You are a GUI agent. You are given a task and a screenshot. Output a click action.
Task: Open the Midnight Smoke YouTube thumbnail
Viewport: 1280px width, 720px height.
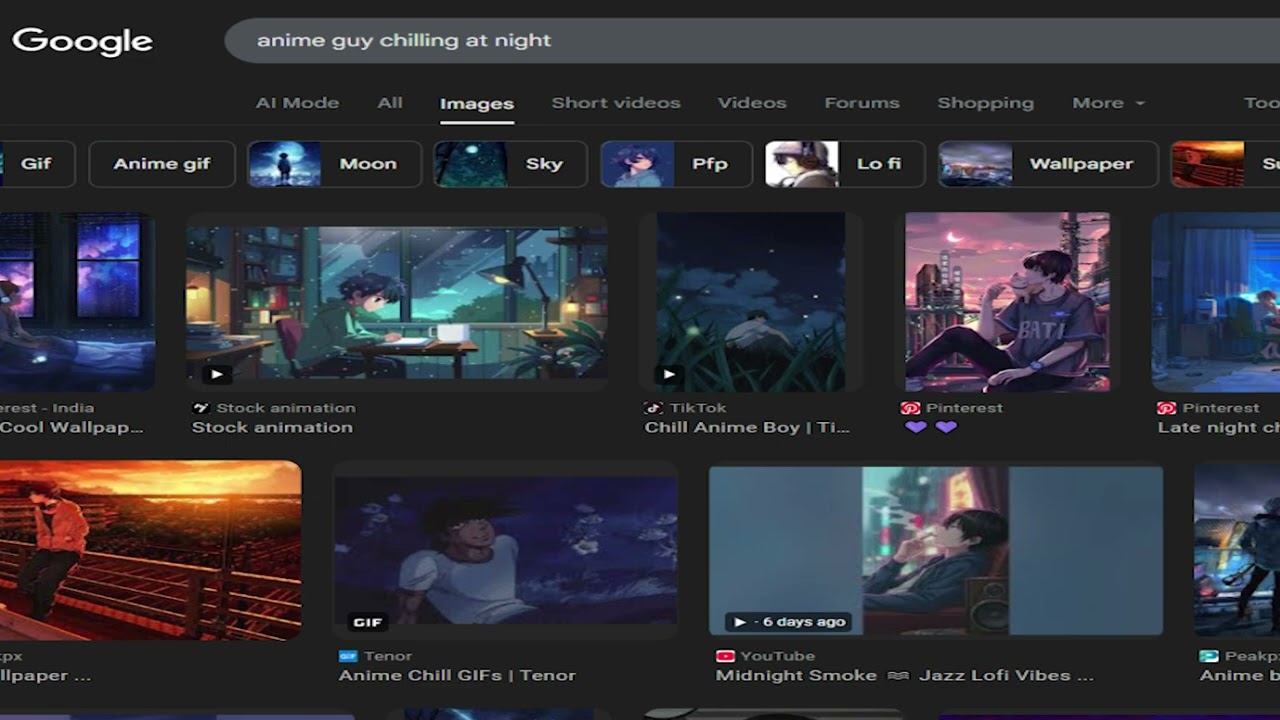click(936, 550)
